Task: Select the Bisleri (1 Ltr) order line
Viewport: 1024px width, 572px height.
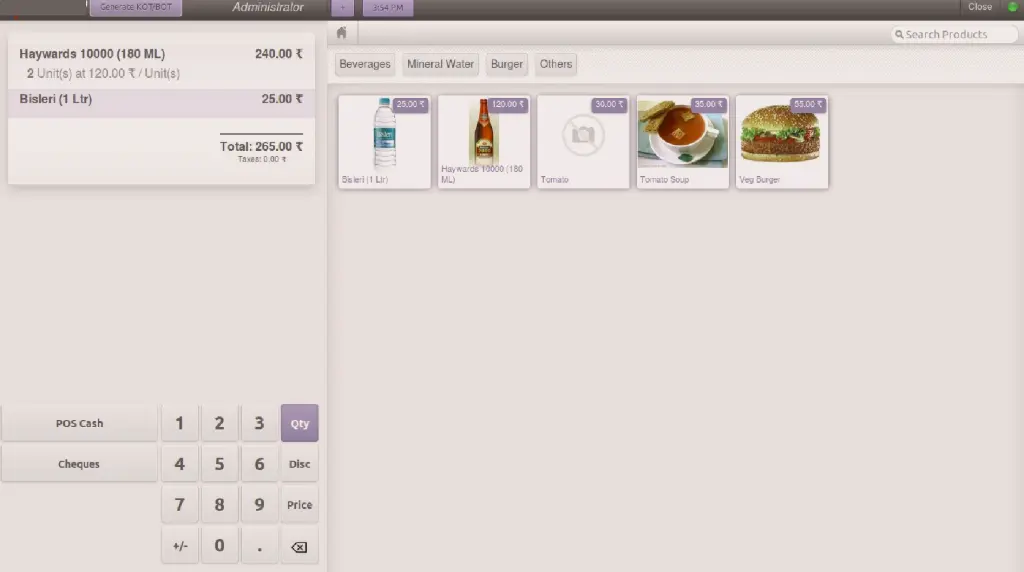Action: pyautogui.click(x=161, y=100)
